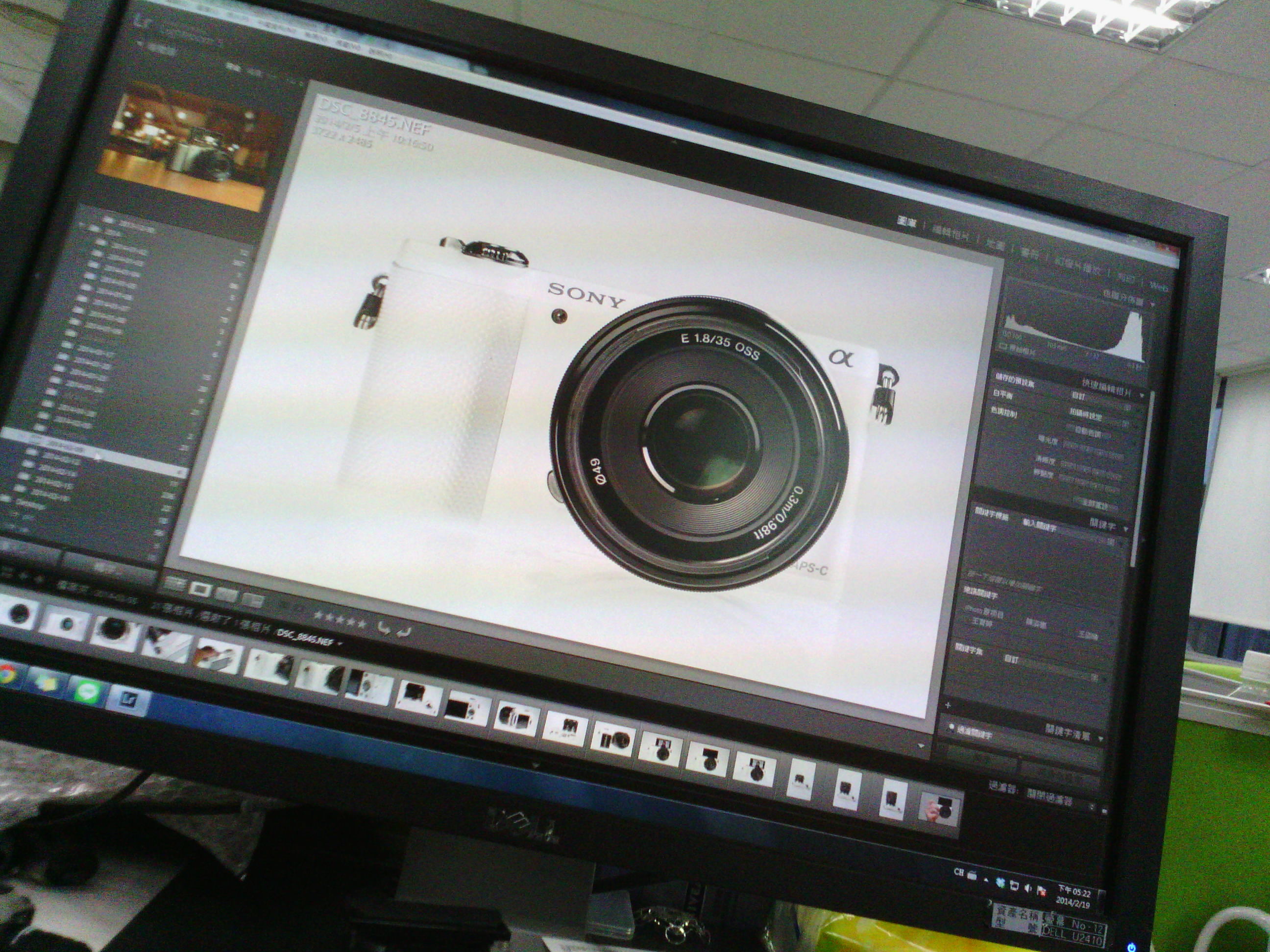This screenshot has width=1270, height=952.
Task: Rotate photo clockwise using the right arrow
Action: pyautogui.click(x=403, y=631)
